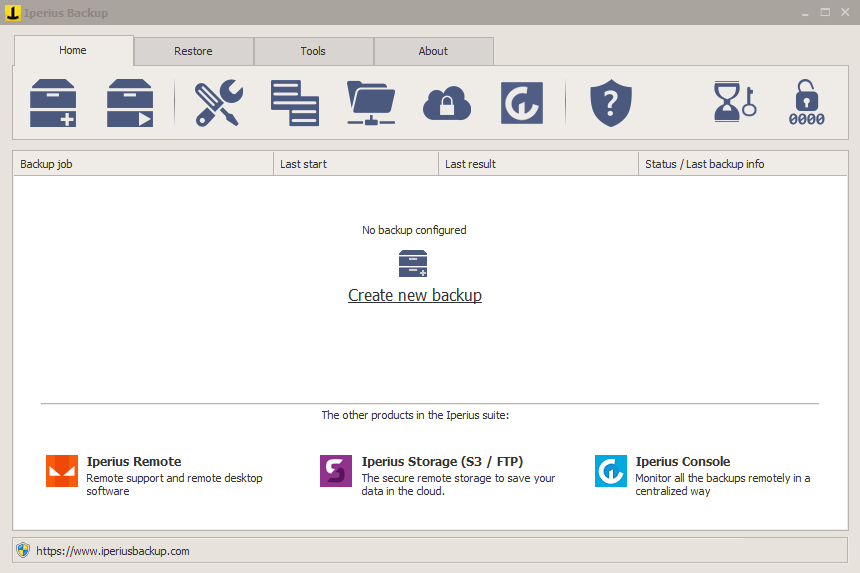The image size is (860, 573).
Task: Click the drawer icon above Create new backup
Action: [x=413, y=264]
